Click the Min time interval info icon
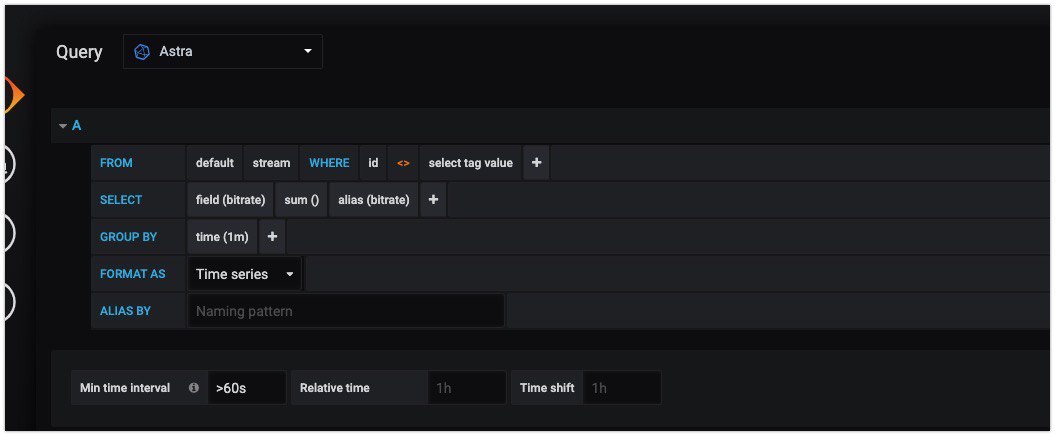The height and width of the screenshot is (436, 1055). (x=194, y=388)
